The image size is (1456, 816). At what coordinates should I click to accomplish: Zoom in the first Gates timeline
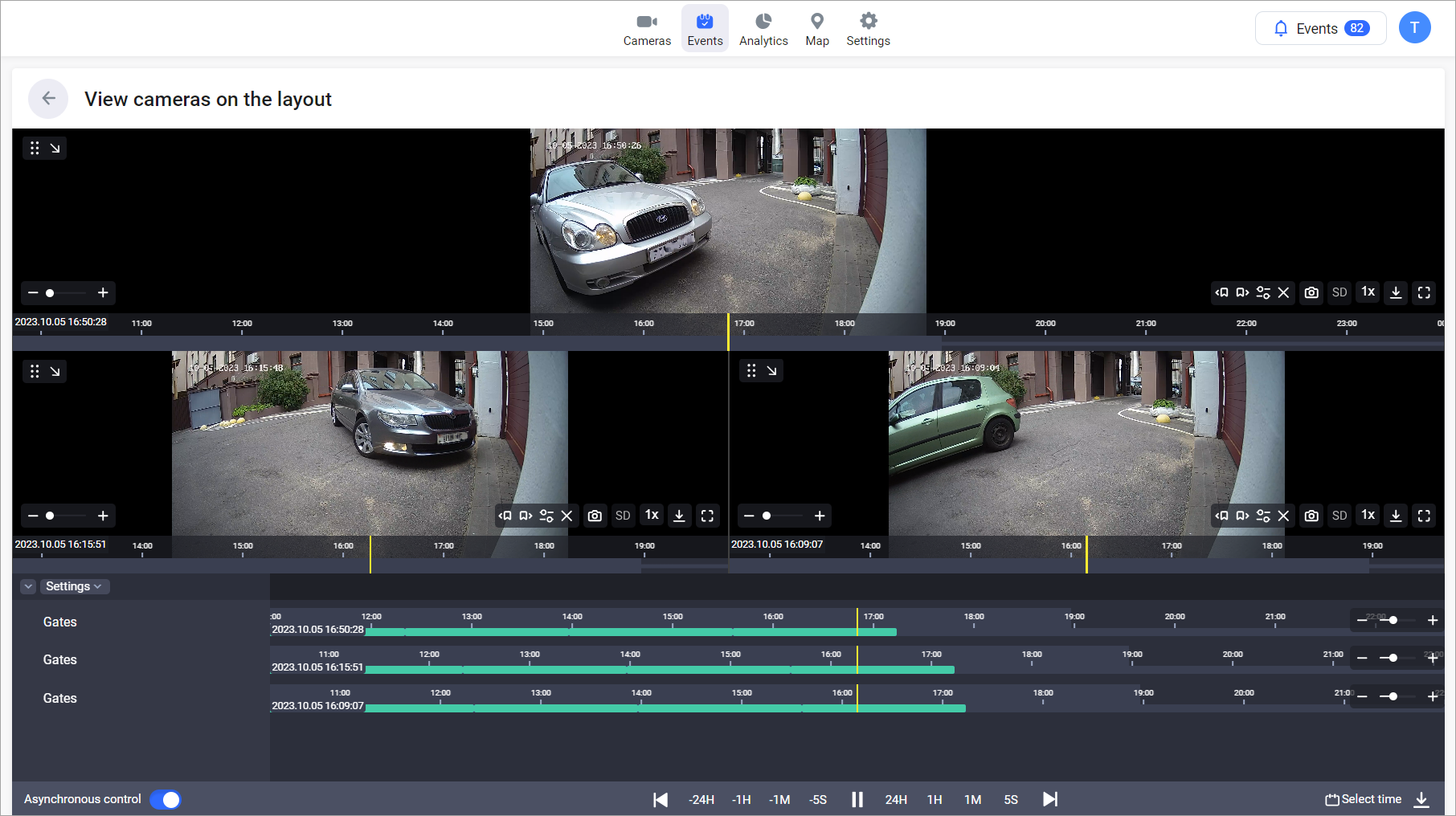1433,620
